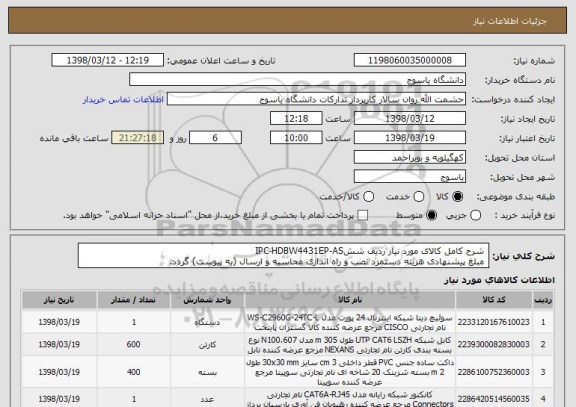Select the خدمت radio button
Viewport: 576px width, 407px height.
tap(418, 197)
